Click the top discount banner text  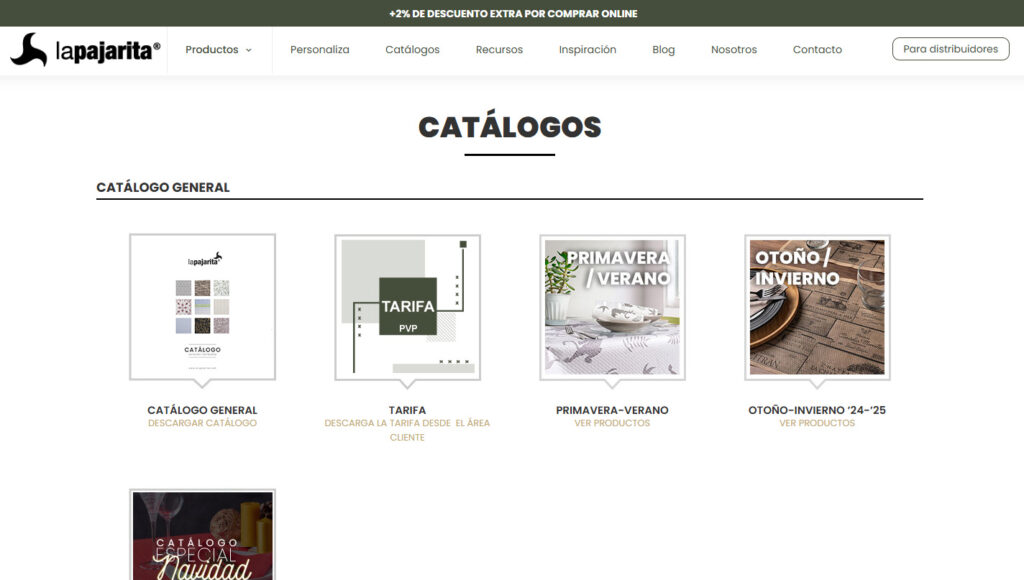[x=513, y=13]
